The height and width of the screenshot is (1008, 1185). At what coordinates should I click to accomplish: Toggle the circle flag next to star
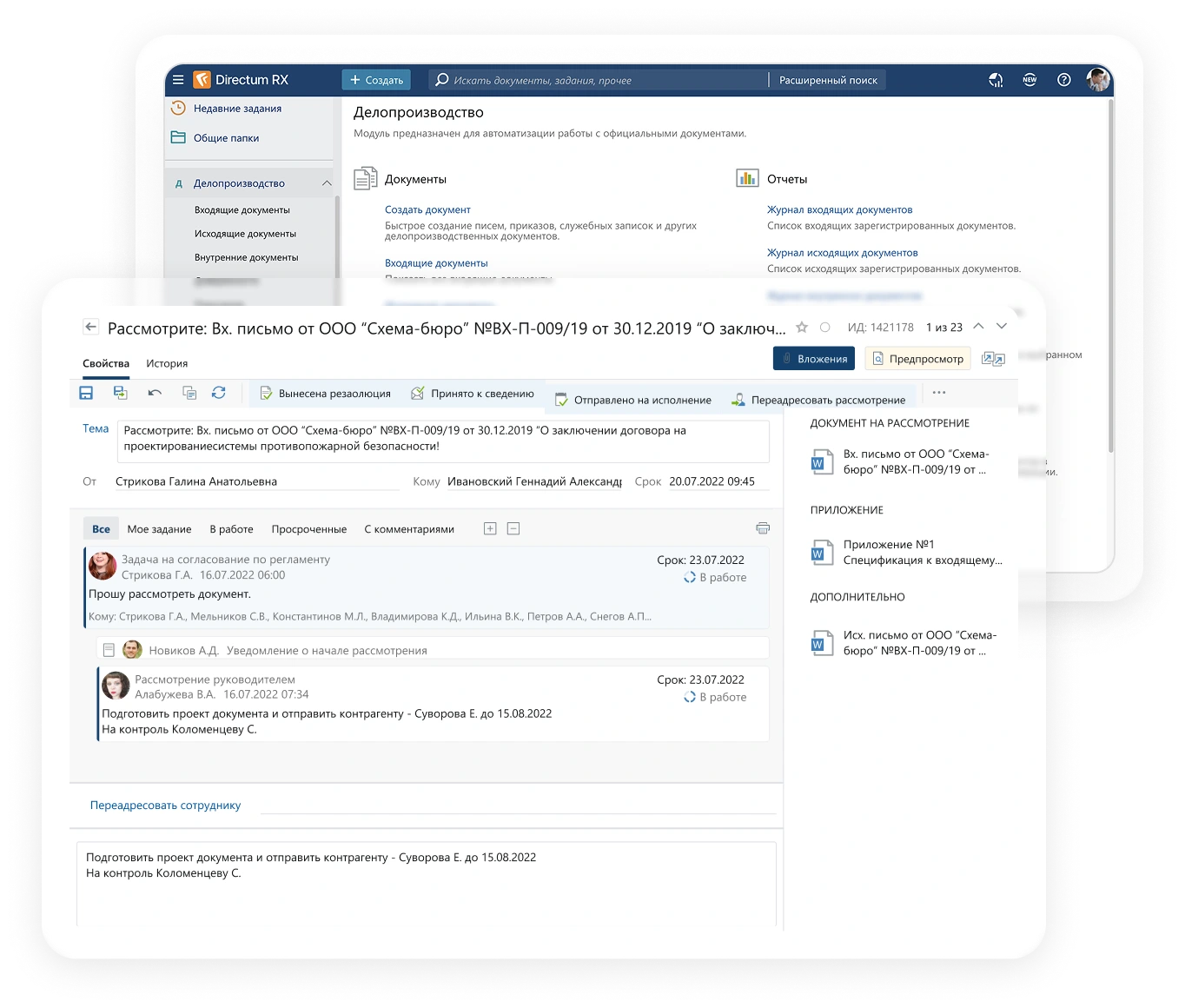point(825,328)
